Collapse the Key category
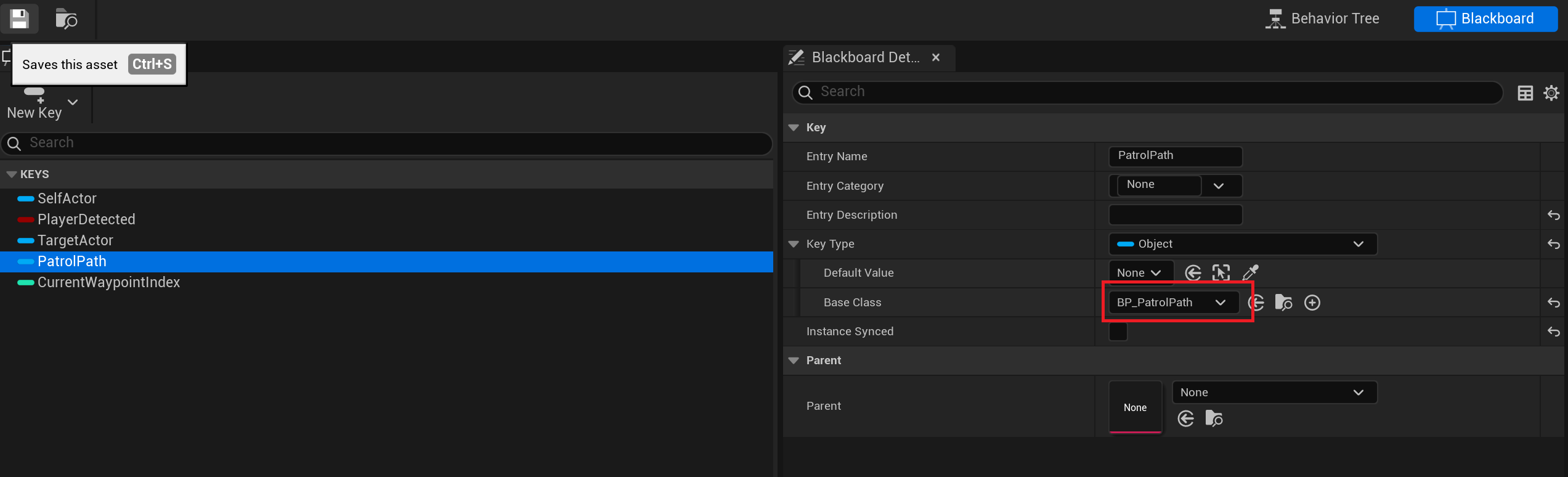Screen dimensions: 1568x477 (x=794, y=128)
